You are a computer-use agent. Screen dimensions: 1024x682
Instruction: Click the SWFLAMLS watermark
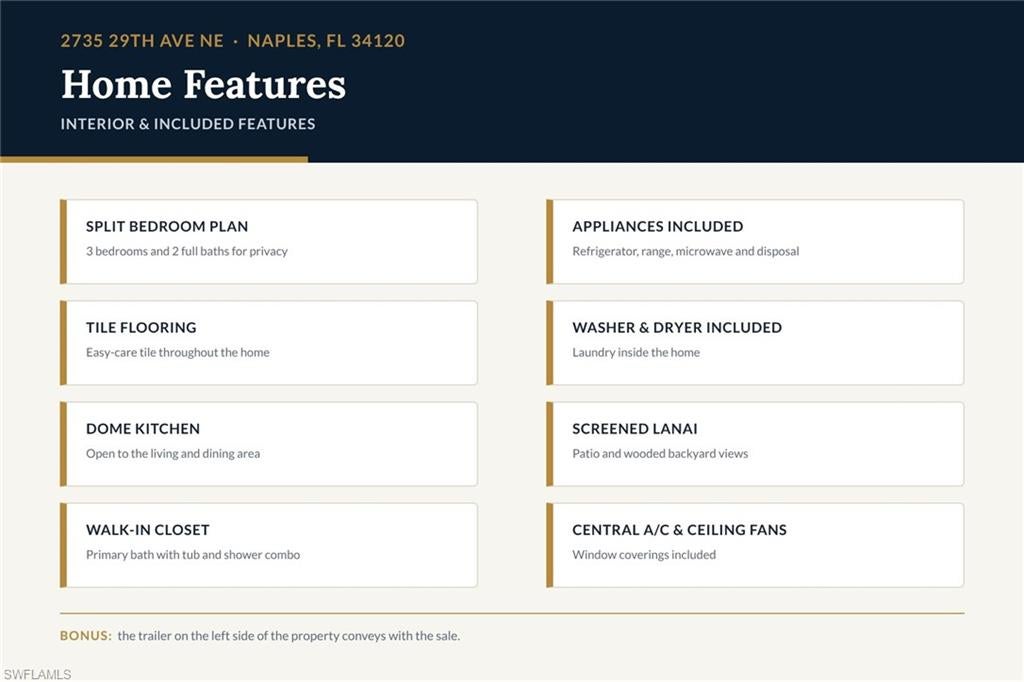pyautogui.click(x=37, y=674)
